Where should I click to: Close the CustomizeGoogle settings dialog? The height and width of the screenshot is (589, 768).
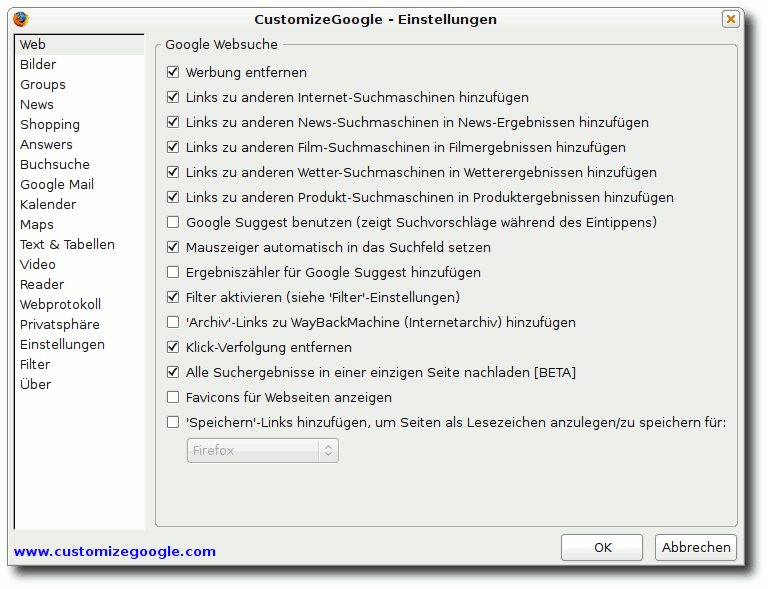731,19
